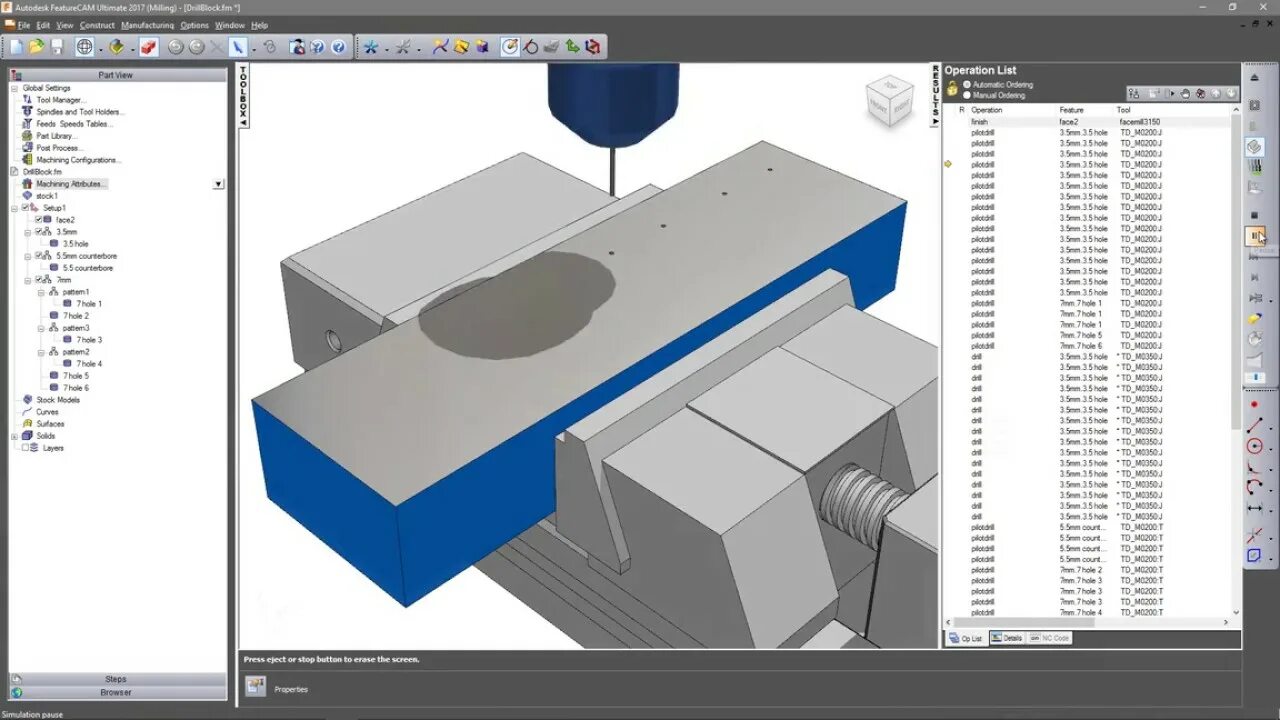Click the red-blue cube icon at toolbar end
1280x720 pixels.
coord(593,46)
